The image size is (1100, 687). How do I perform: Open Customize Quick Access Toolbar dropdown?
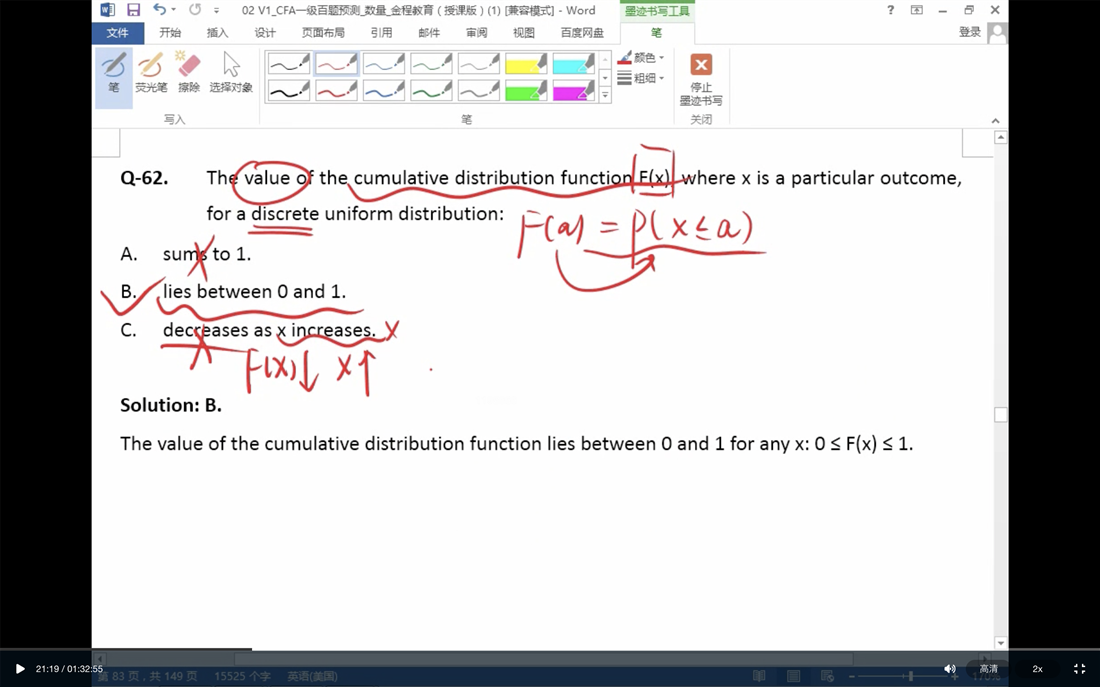[x=216, y=11]
